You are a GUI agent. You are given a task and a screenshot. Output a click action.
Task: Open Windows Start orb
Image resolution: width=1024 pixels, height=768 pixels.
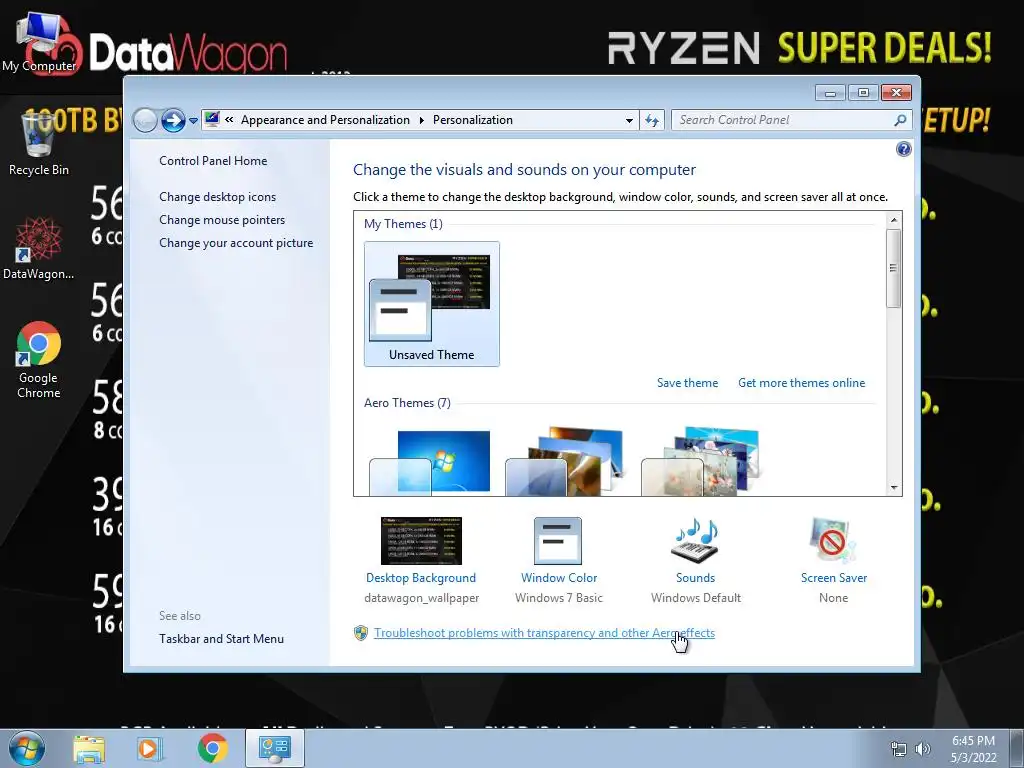pyautogui.click(x=27, y=748)
